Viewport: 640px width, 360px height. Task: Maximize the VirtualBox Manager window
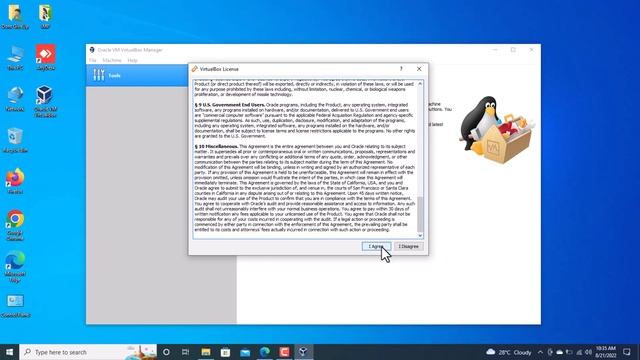513,50
